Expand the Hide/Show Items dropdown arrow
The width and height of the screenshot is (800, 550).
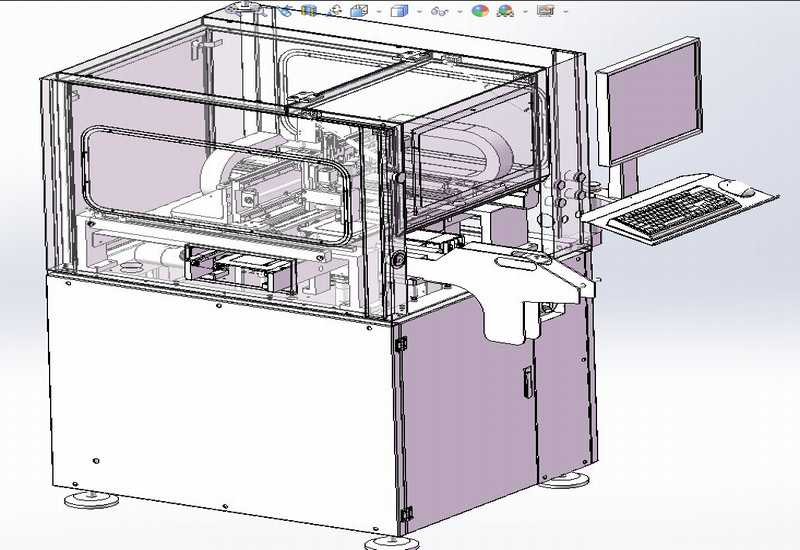(459, 11)
